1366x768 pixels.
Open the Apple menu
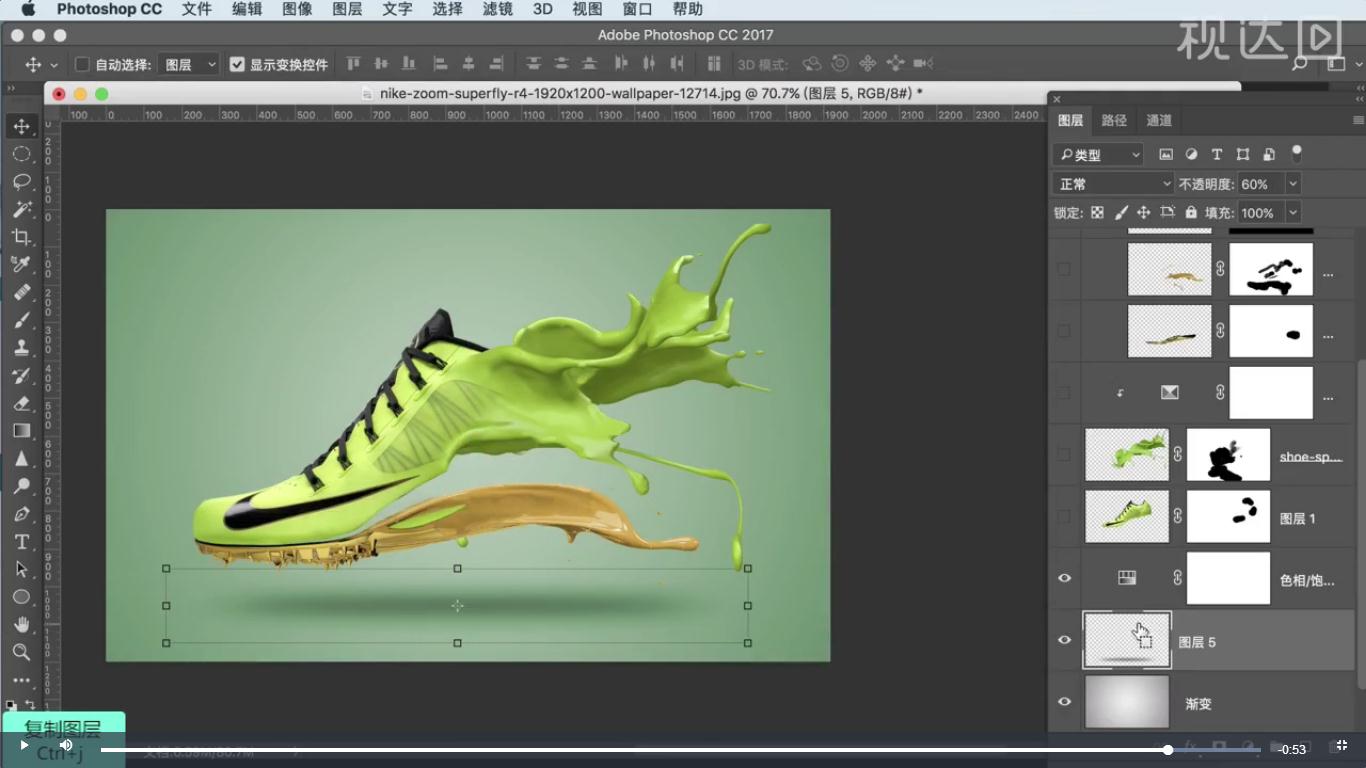(27, 9)
